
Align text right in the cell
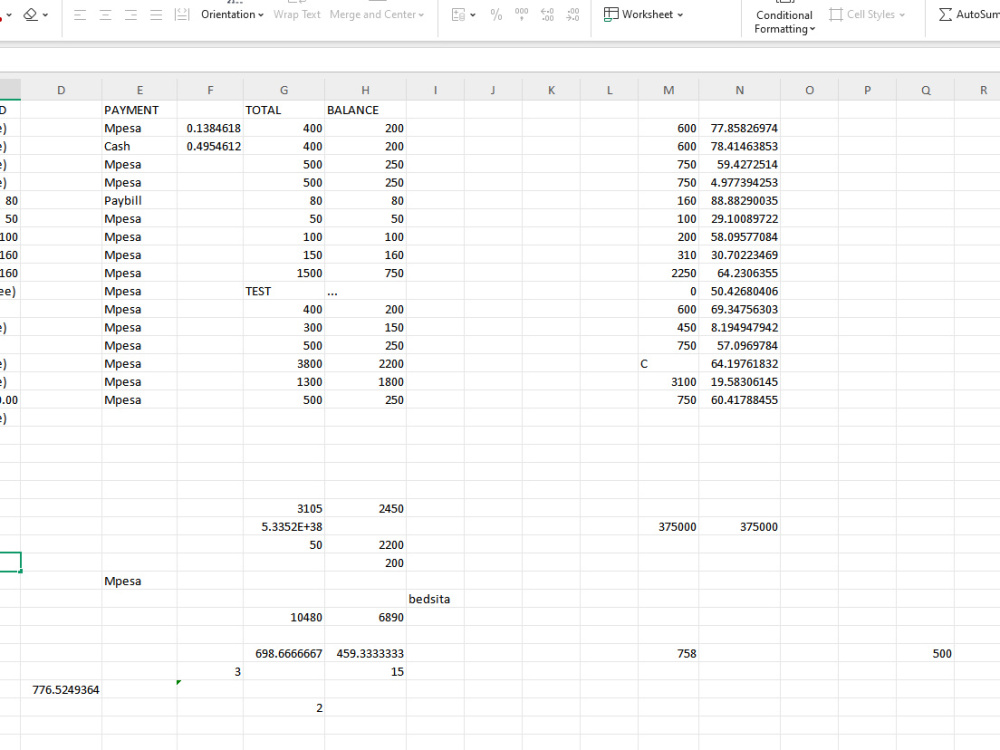(x=131, y=15)
